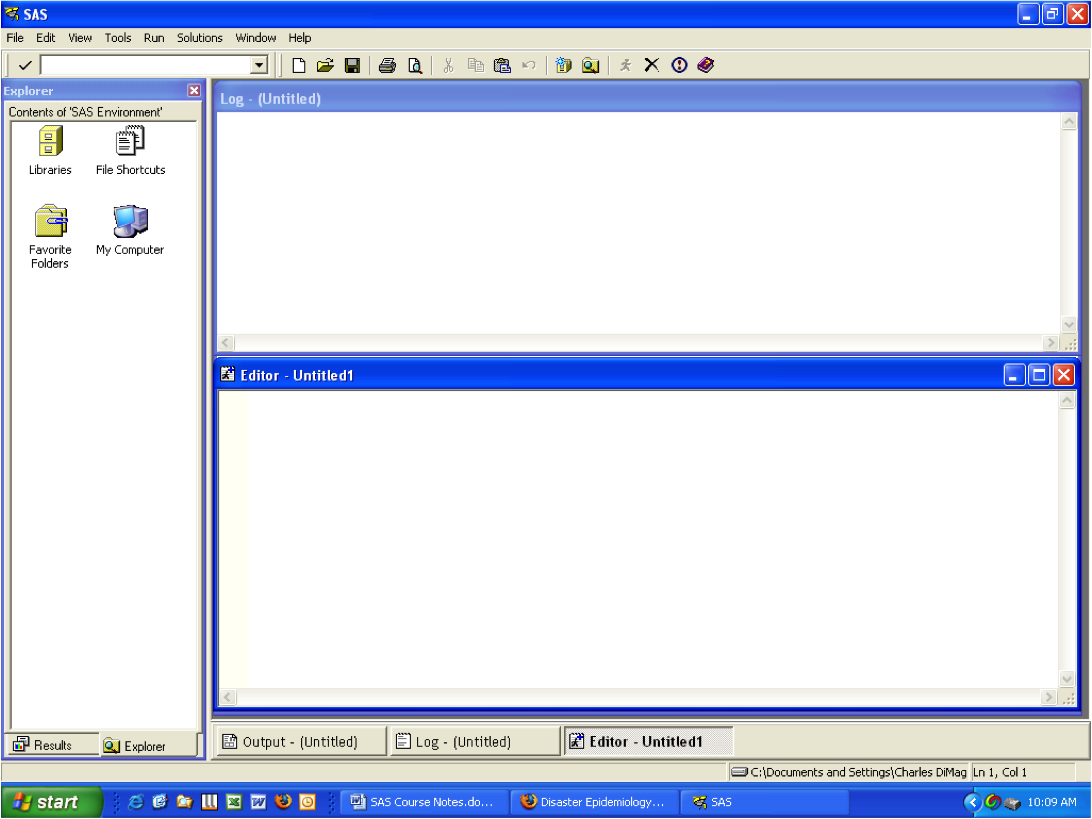Open the File menu
Screen dimensions: 1092x819
(15, 38)
